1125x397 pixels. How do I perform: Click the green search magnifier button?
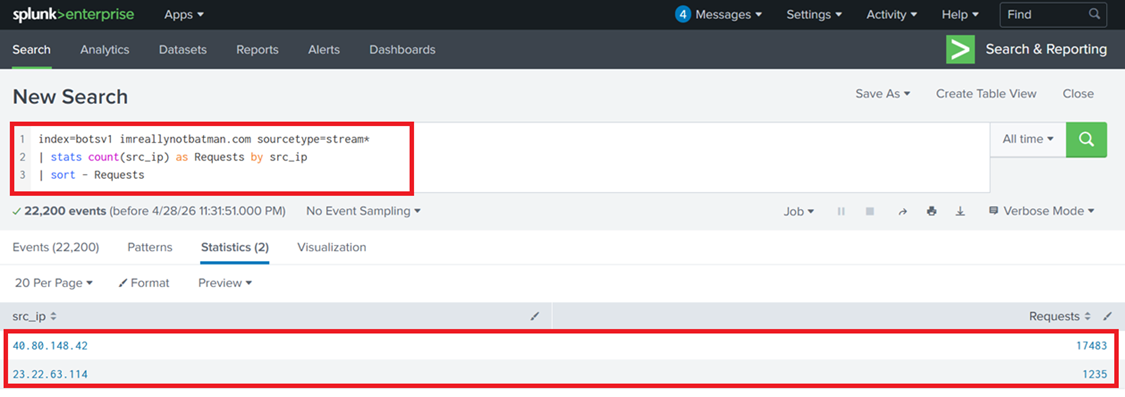click(1086, 139)
